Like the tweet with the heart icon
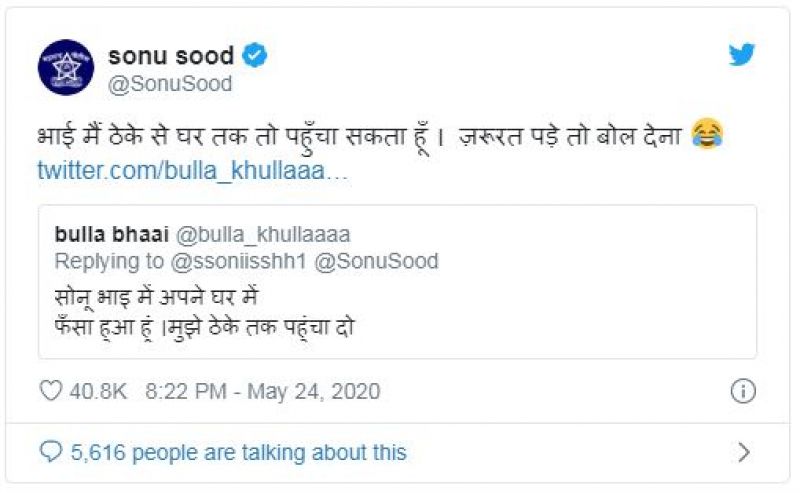 point(50,391)
